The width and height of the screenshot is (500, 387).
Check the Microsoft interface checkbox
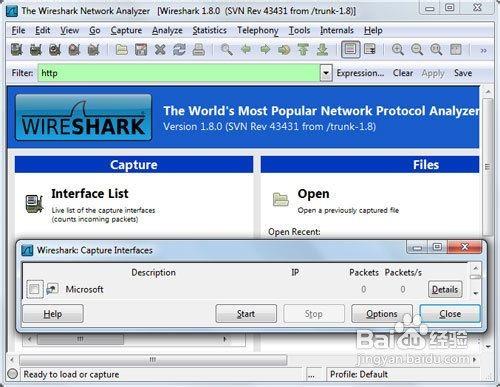(x=34, y=289)
